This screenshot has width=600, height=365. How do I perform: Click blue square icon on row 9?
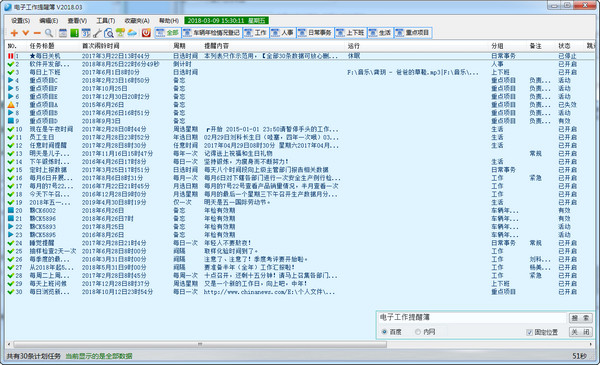tap(11, 121)
